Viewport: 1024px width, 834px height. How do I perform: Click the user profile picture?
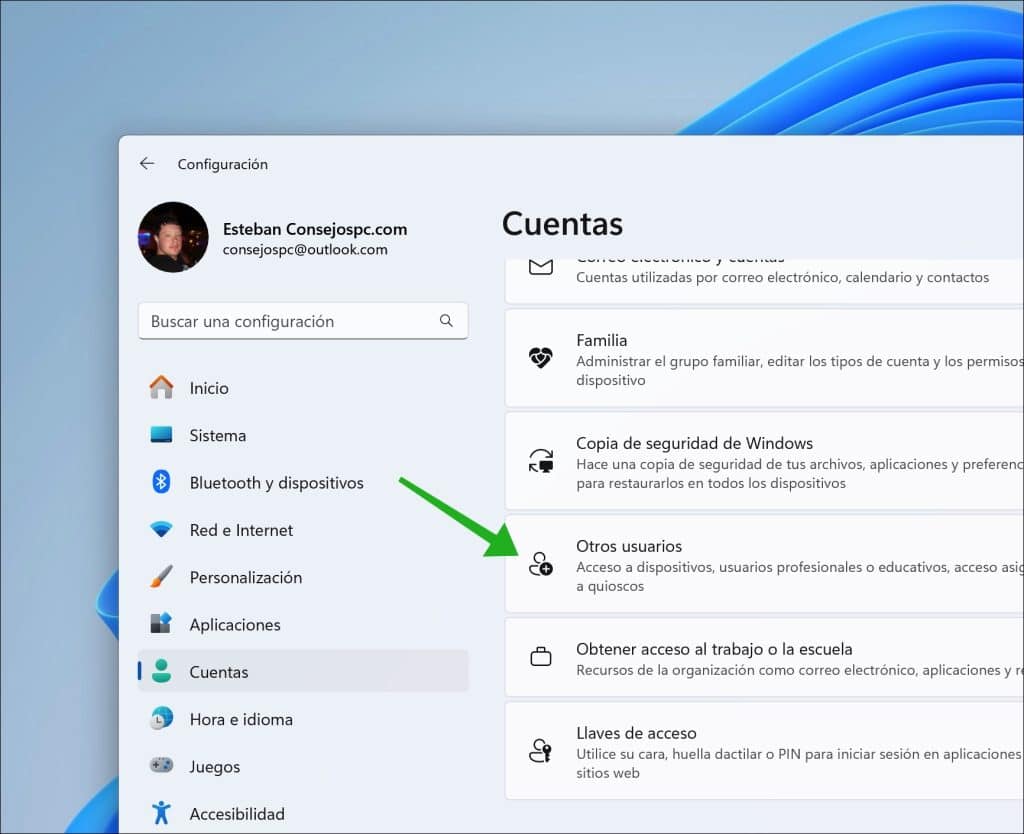point(173,236)
